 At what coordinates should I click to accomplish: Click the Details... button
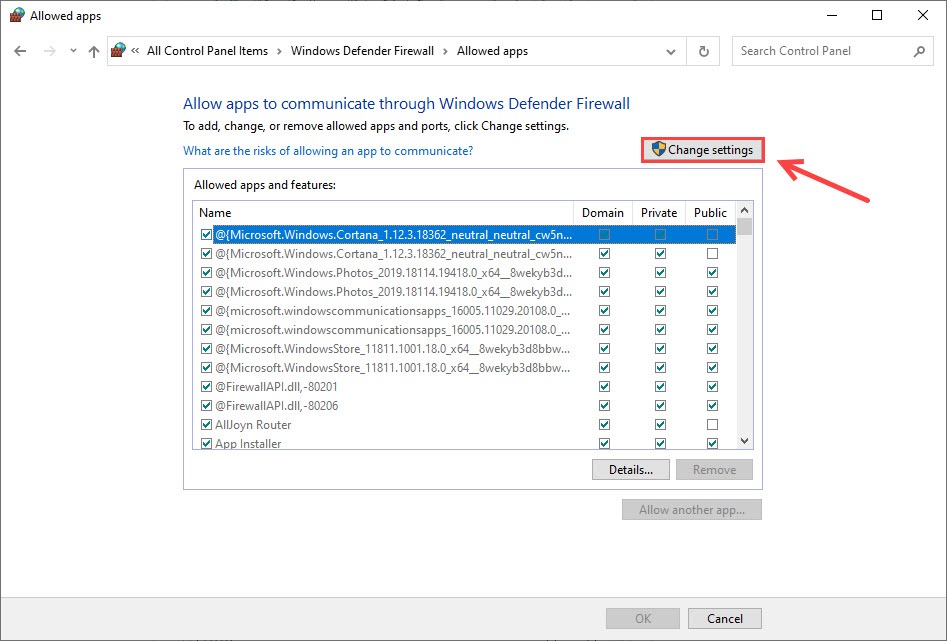coord(631,469)
